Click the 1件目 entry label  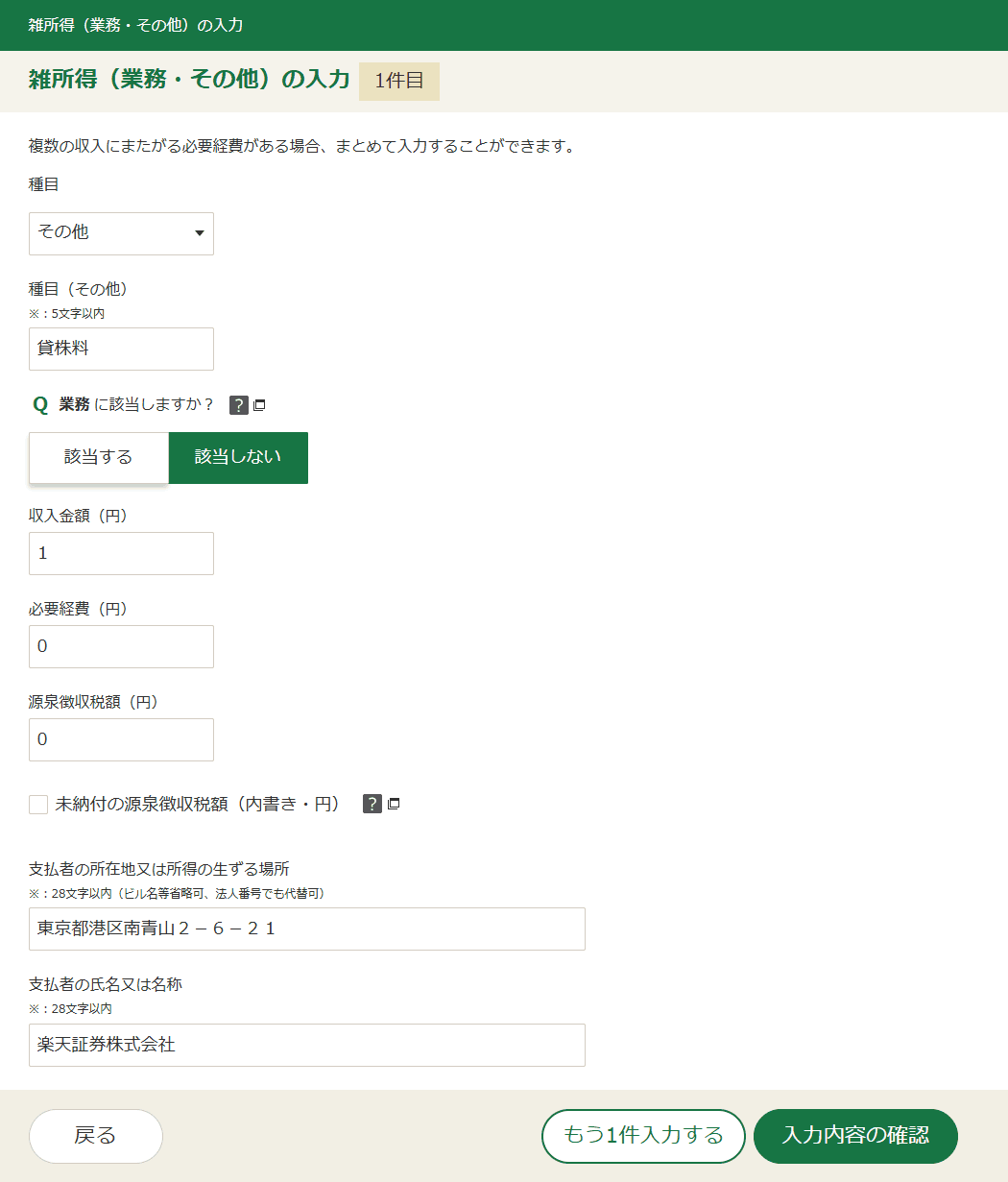tap(399, 81)
